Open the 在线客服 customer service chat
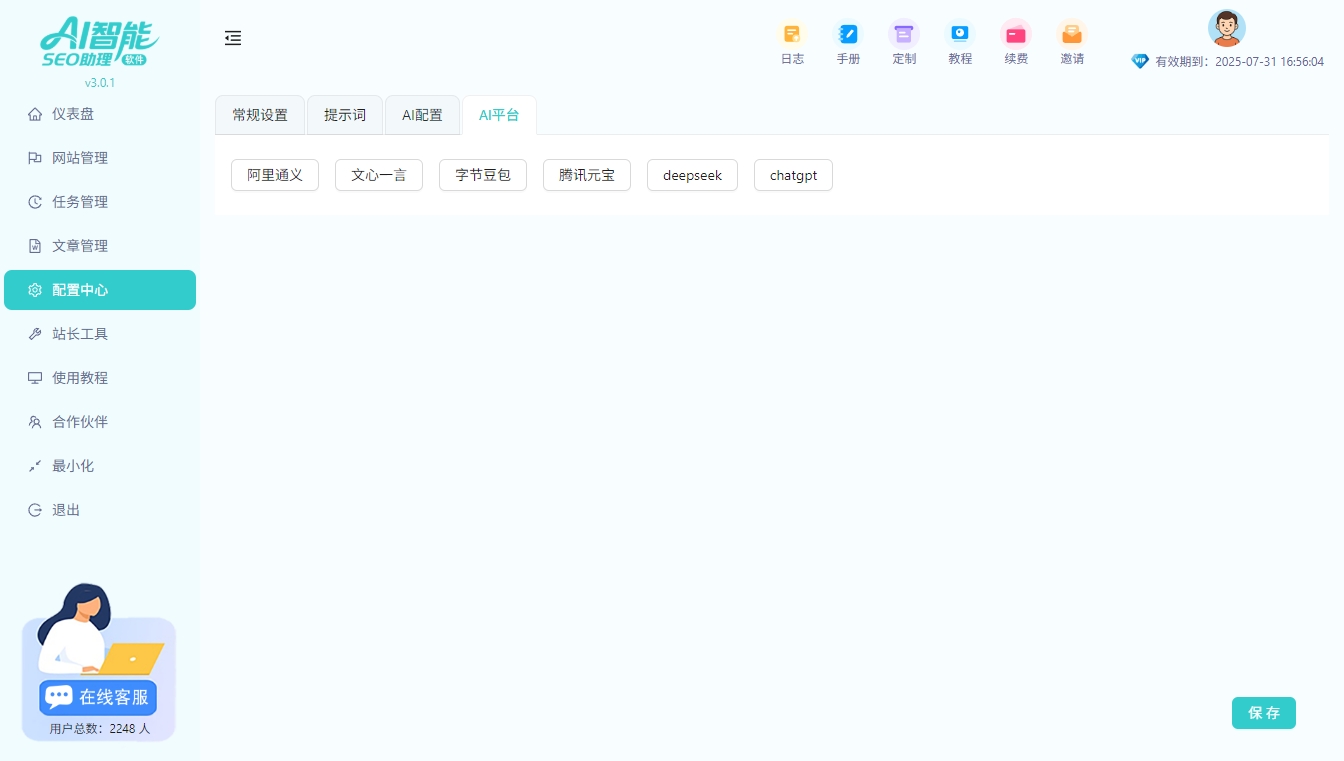1344x761 pixels. (97, 697)
